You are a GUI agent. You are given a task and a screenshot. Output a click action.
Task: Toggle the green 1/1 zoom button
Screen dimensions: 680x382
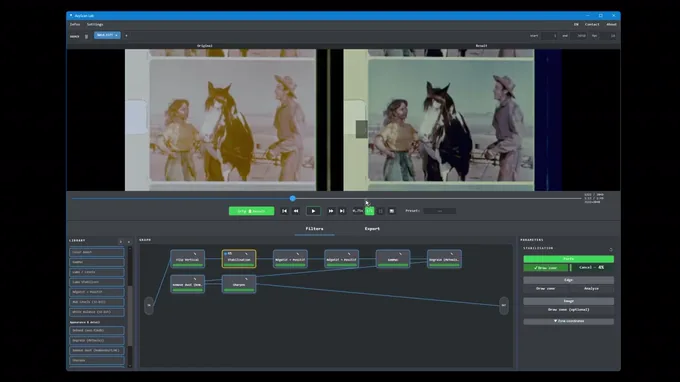pyautogui.click(x=369, y=211)
